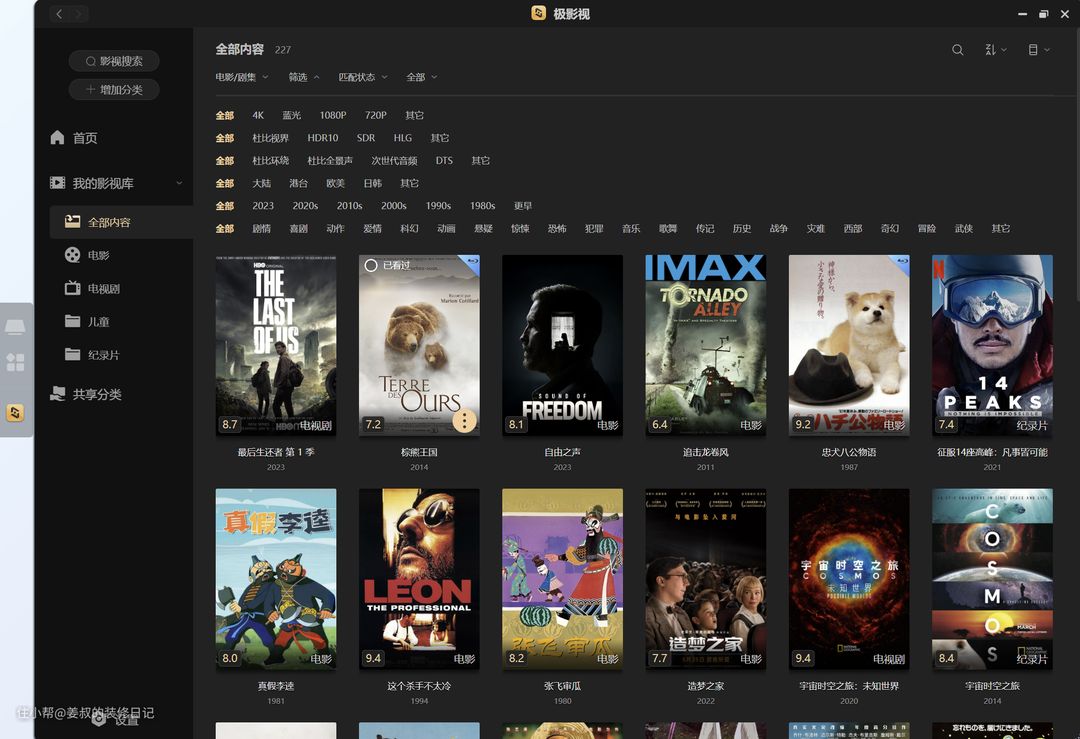
Task: Click the three-dot menu on 棕熊王国 poster
Action: click(464, 421)
